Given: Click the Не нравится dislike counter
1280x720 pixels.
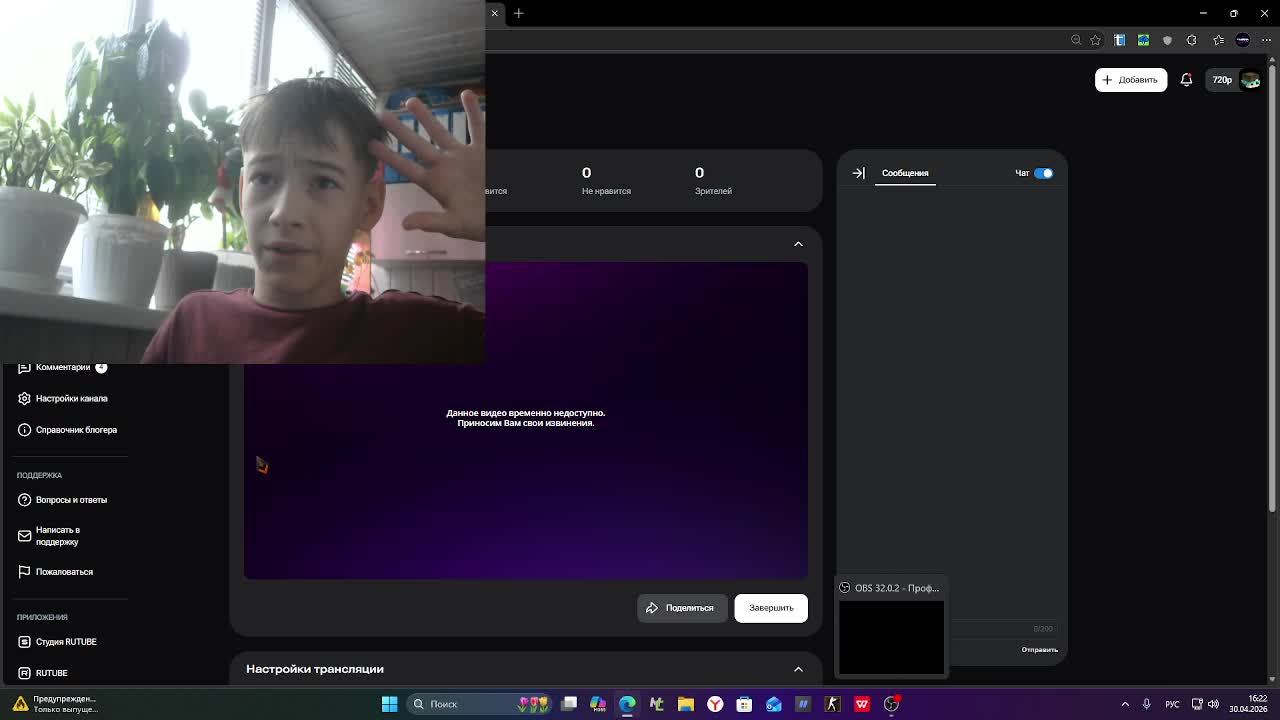Looking at the screenshot, I should (x=606, y=180).
